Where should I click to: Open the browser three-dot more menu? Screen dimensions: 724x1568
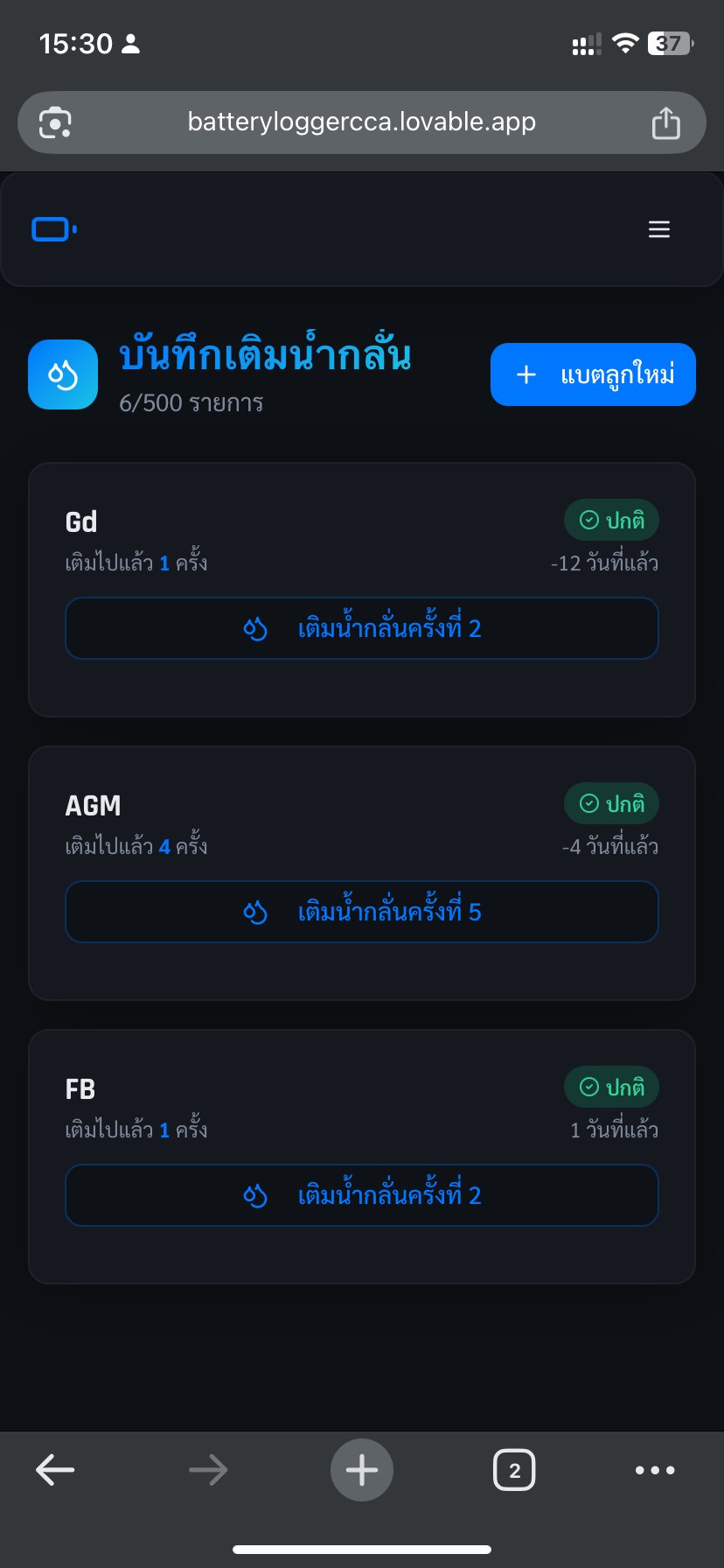pyautogui.click(x=655, y=1470)
